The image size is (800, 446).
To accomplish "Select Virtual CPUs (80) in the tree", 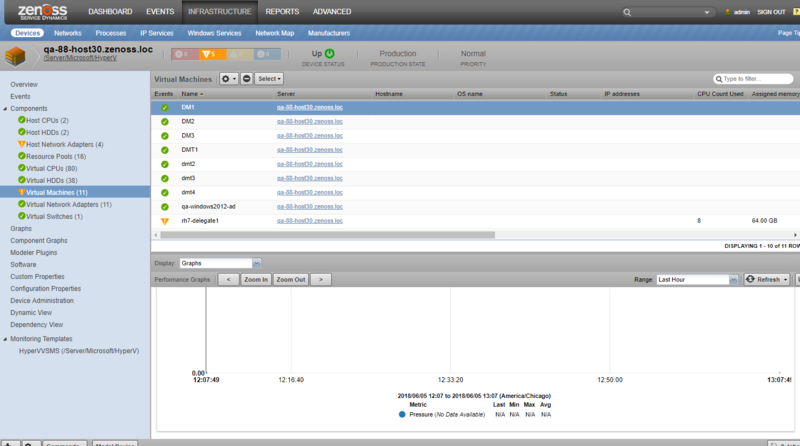I will pos(52,168).
